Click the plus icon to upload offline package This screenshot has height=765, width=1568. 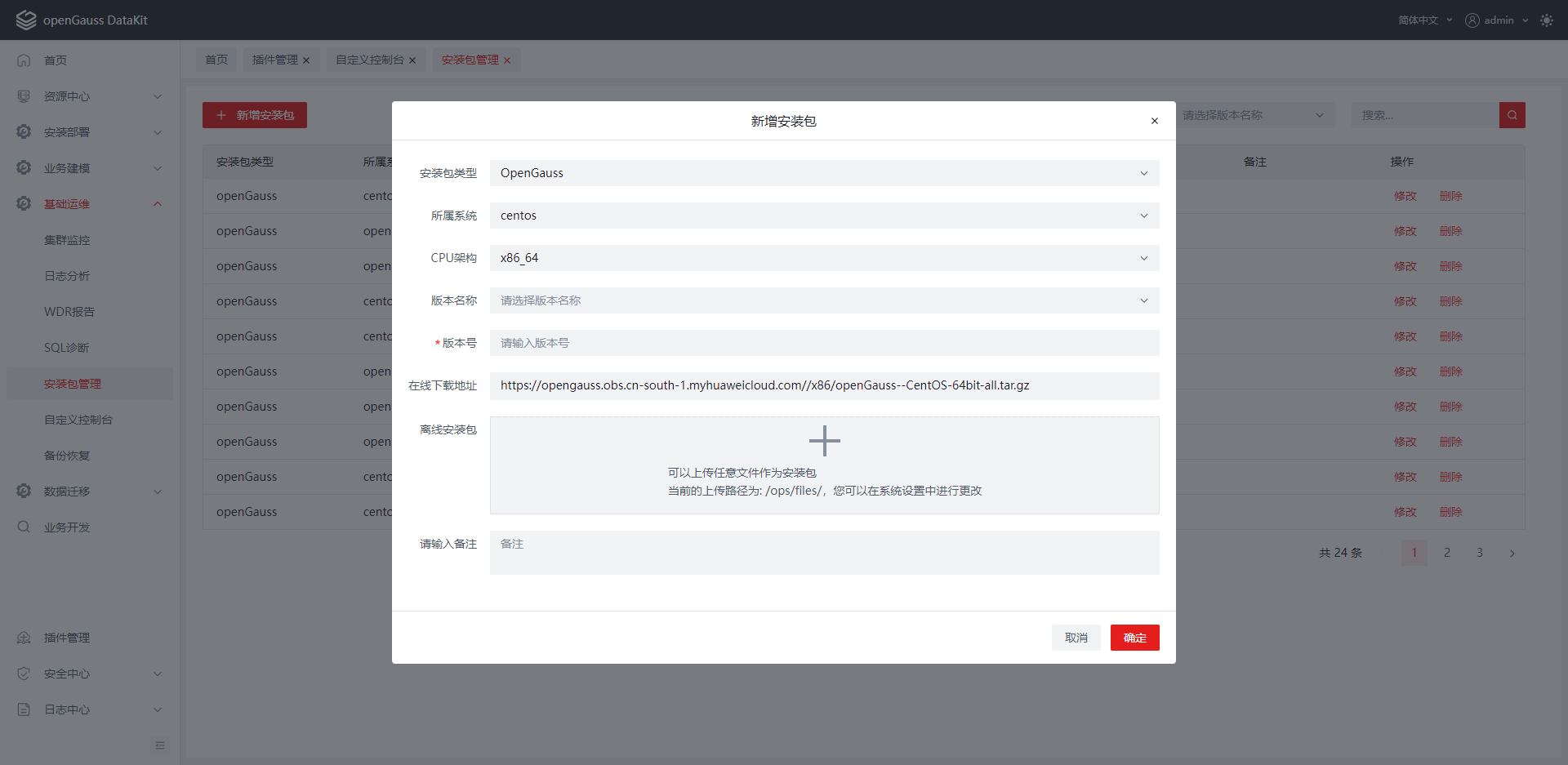coord(824,441)
